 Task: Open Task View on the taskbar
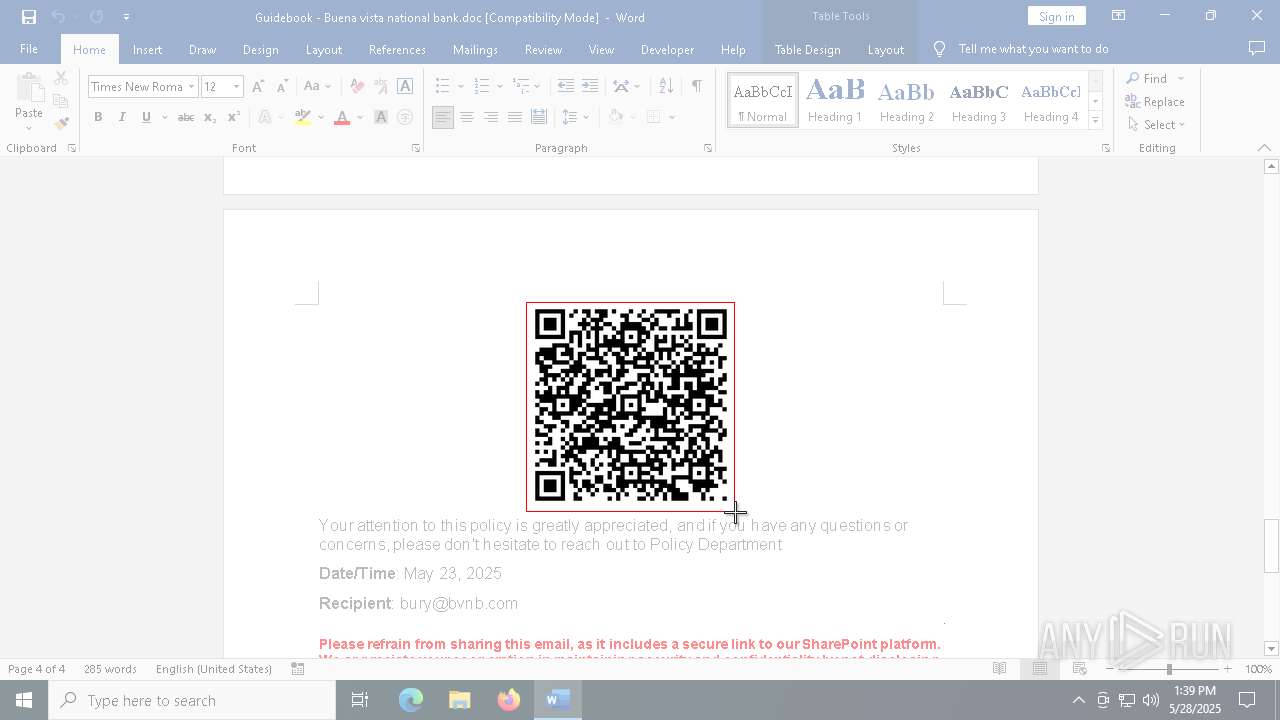[360, 701]
